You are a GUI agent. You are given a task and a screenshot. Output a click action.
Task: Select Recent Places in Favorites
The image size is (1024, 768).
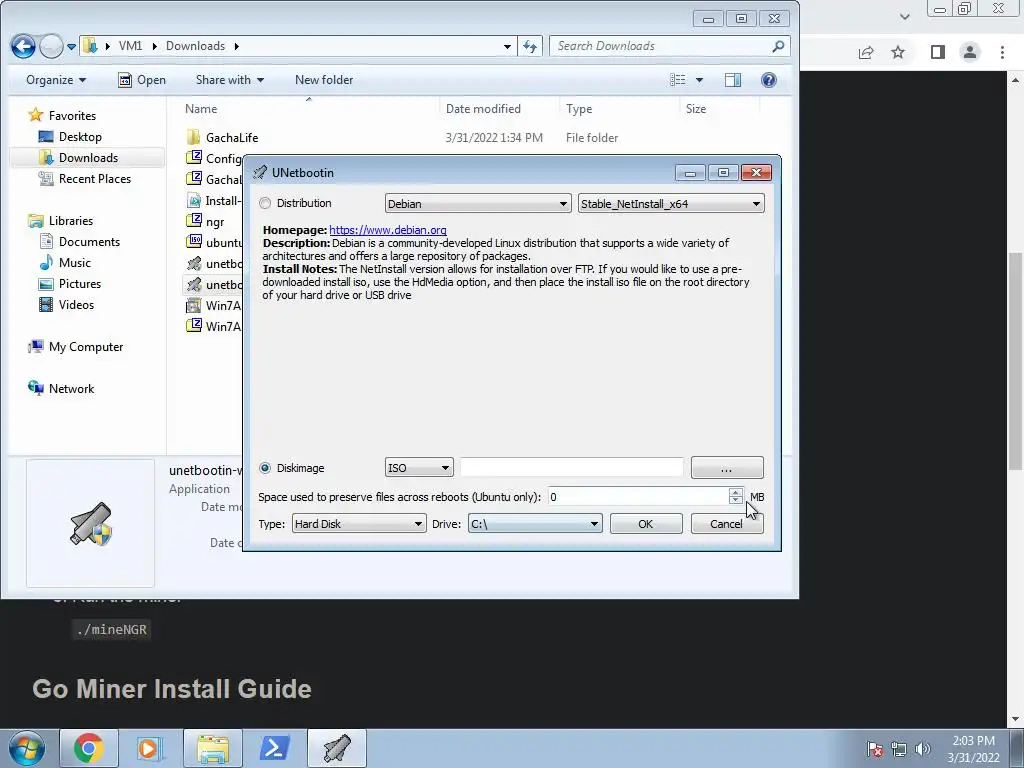coord(95,178)
